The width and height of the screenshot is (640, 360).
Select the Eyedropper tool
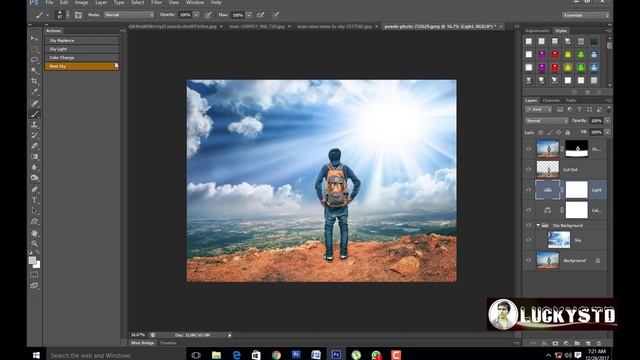34,92
